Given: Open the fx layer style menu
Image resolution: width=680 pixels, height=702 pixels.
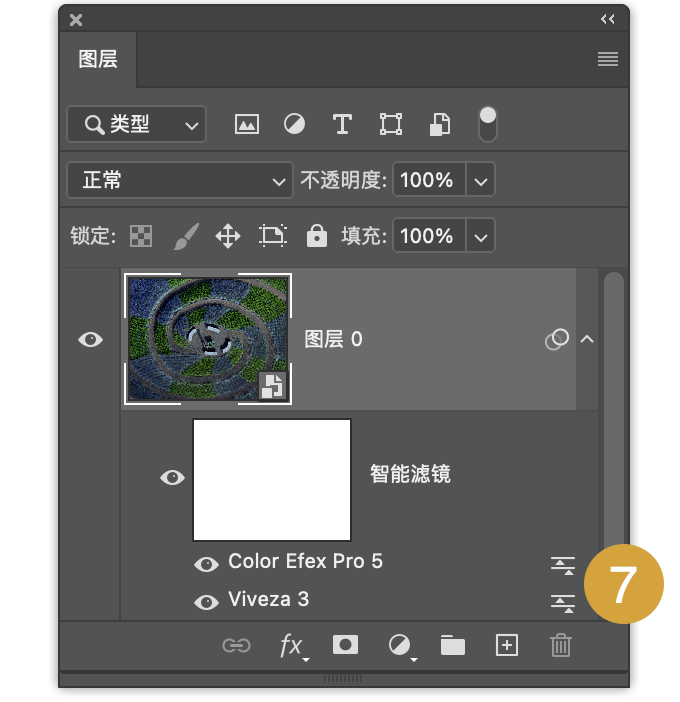Looking at the screenshot, I should (x=293, y=646).
